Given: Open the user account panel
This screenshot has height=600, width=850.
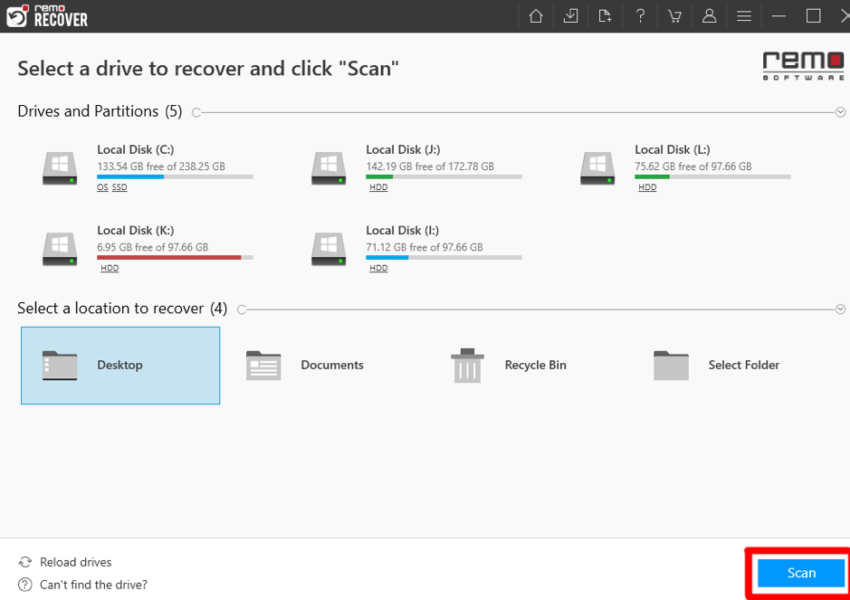Looking at the screenshot, I should coord(710,16).
